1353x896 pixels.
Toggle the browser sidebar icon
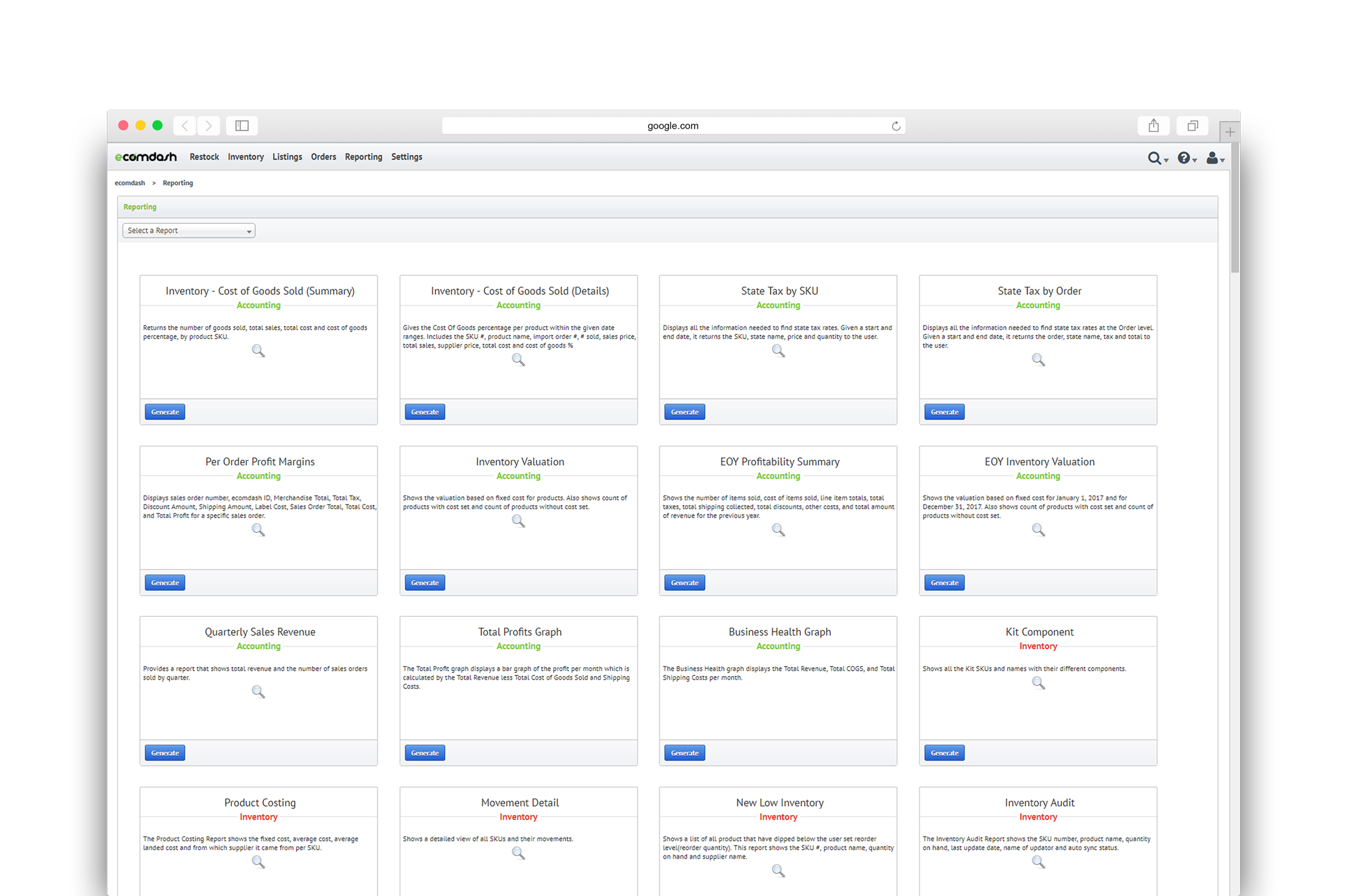[x=242, y=126]
